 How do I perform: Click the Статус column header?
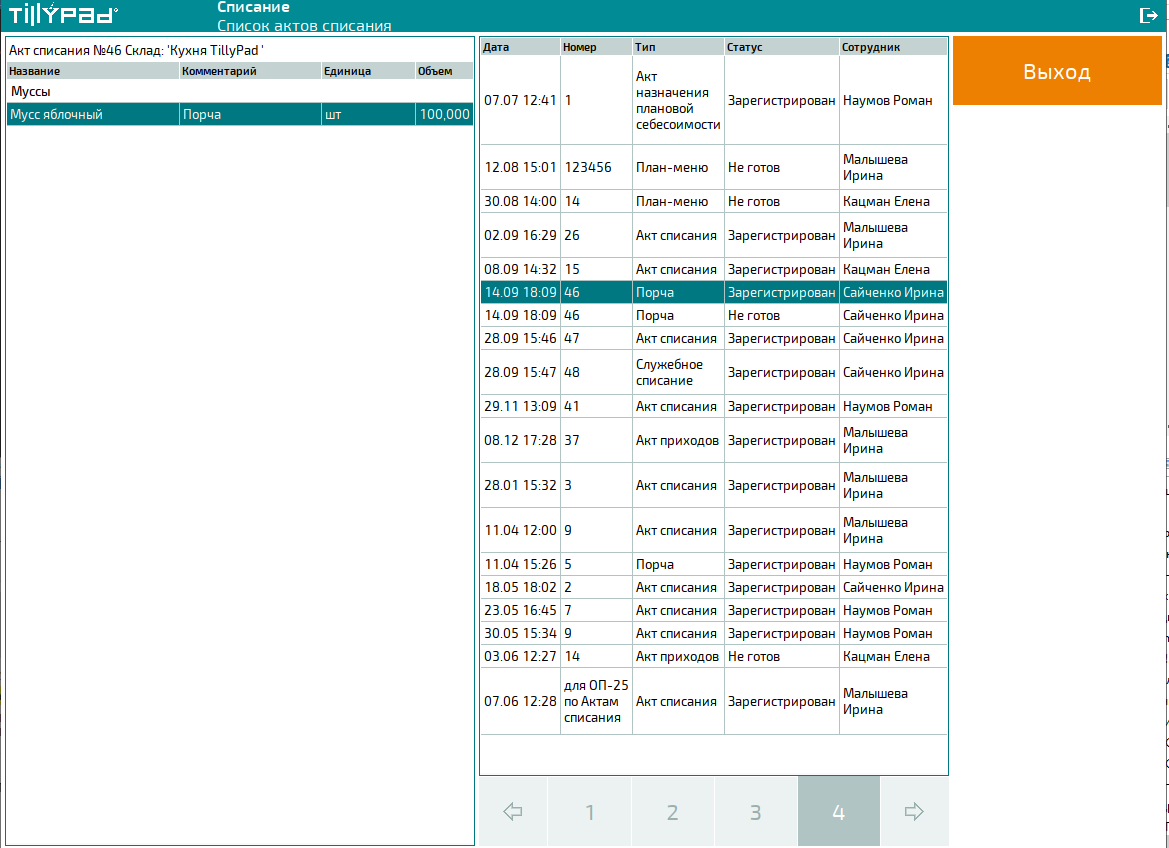point(781,47)
